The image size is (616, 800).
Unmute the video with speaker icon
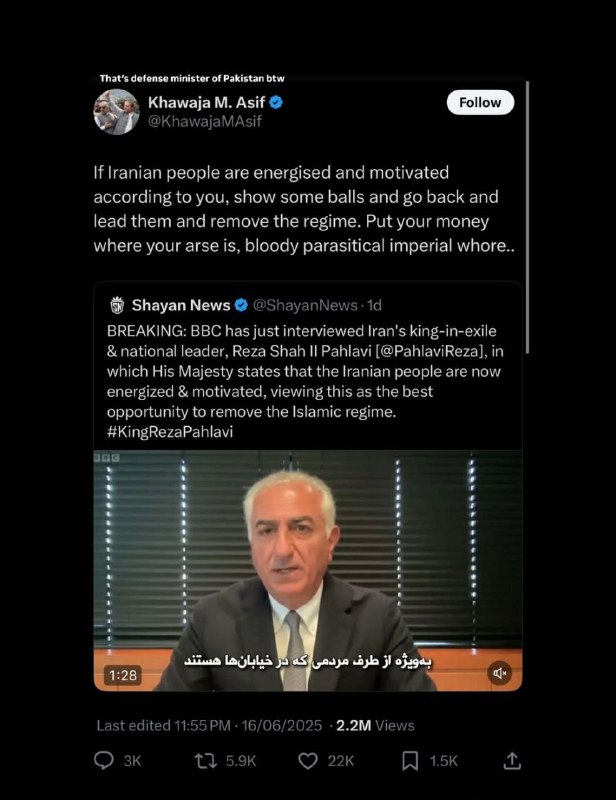tap(499, 673)
